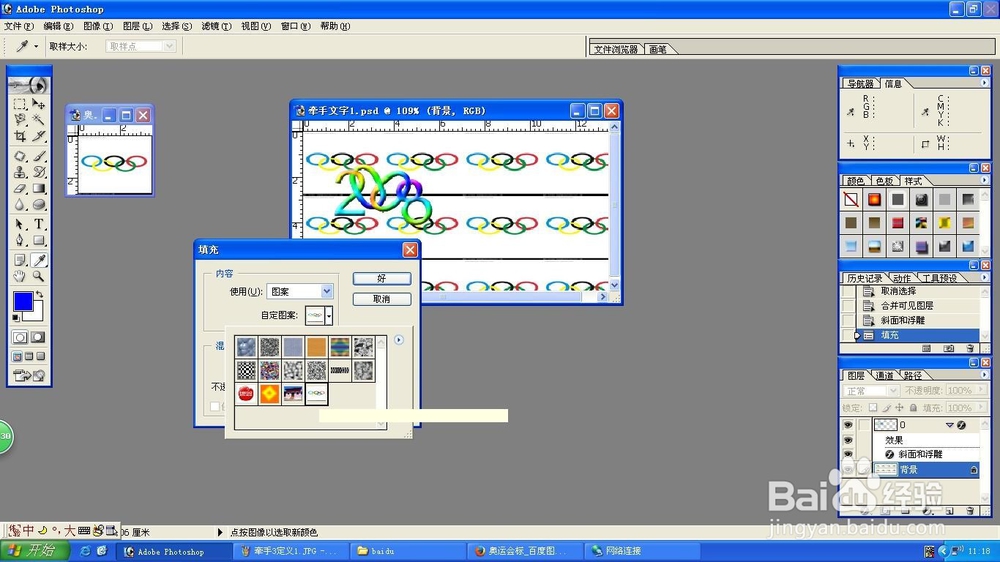
Task: Click 取消 button in Fill dialog
Action: [381, 299]
